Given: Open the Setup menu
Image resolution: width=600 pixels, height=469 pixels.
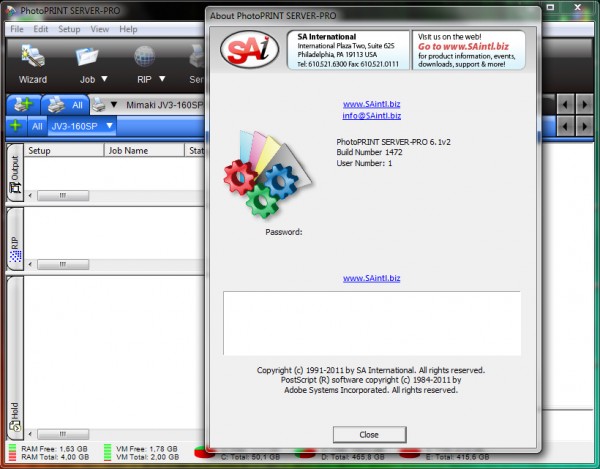Looking at the screenshot, I should point(69,29).
